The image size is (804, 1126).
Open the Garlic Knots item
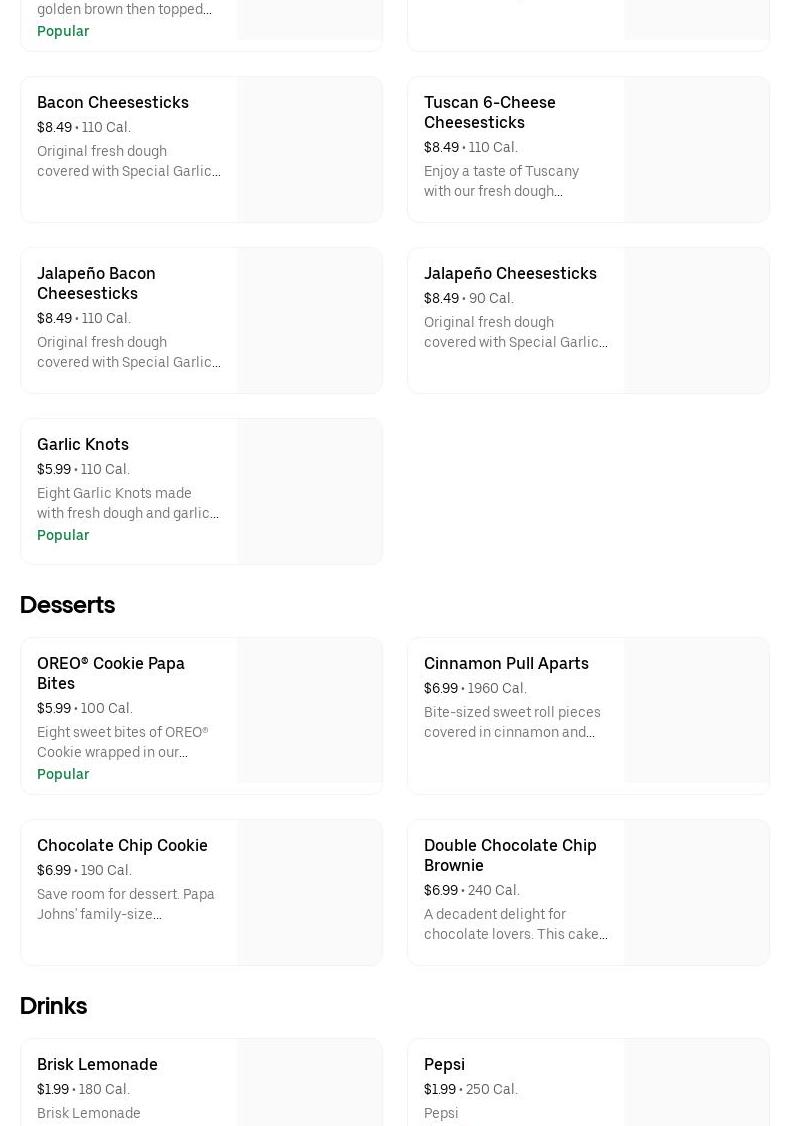(x=83, y=444)
